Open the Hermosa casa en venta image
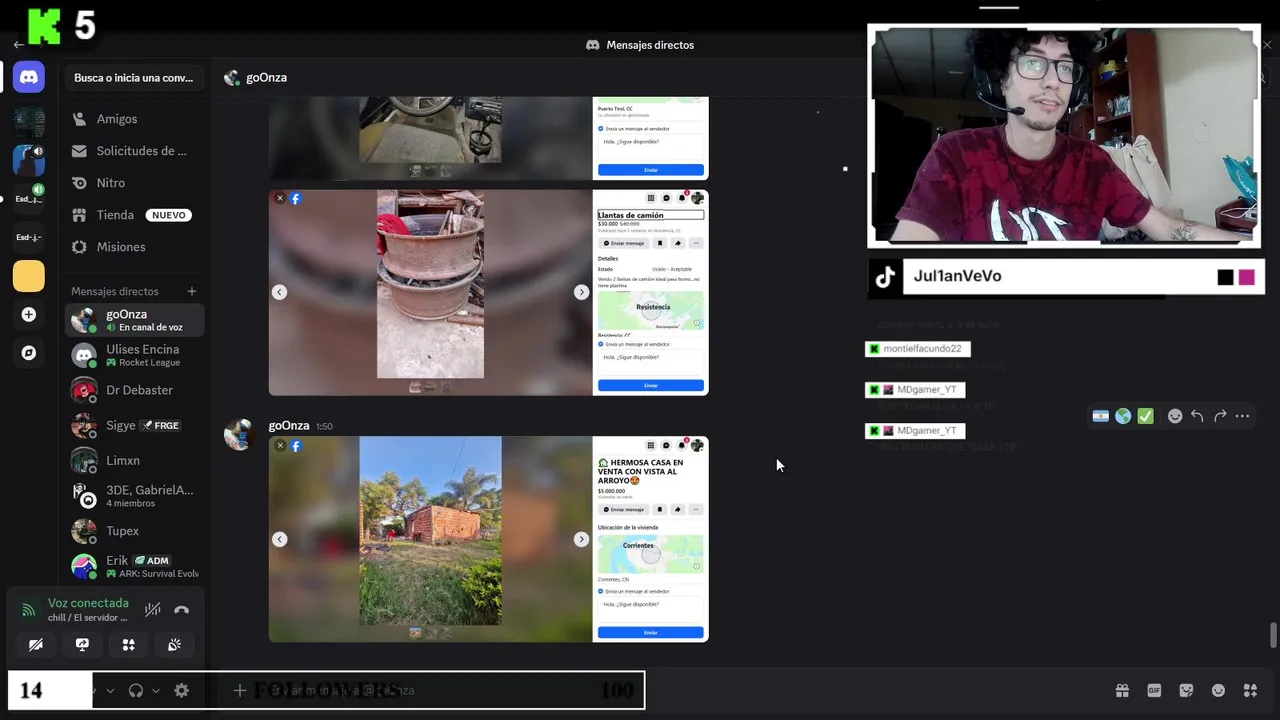 pyautogui.click(x=488, y=539)
